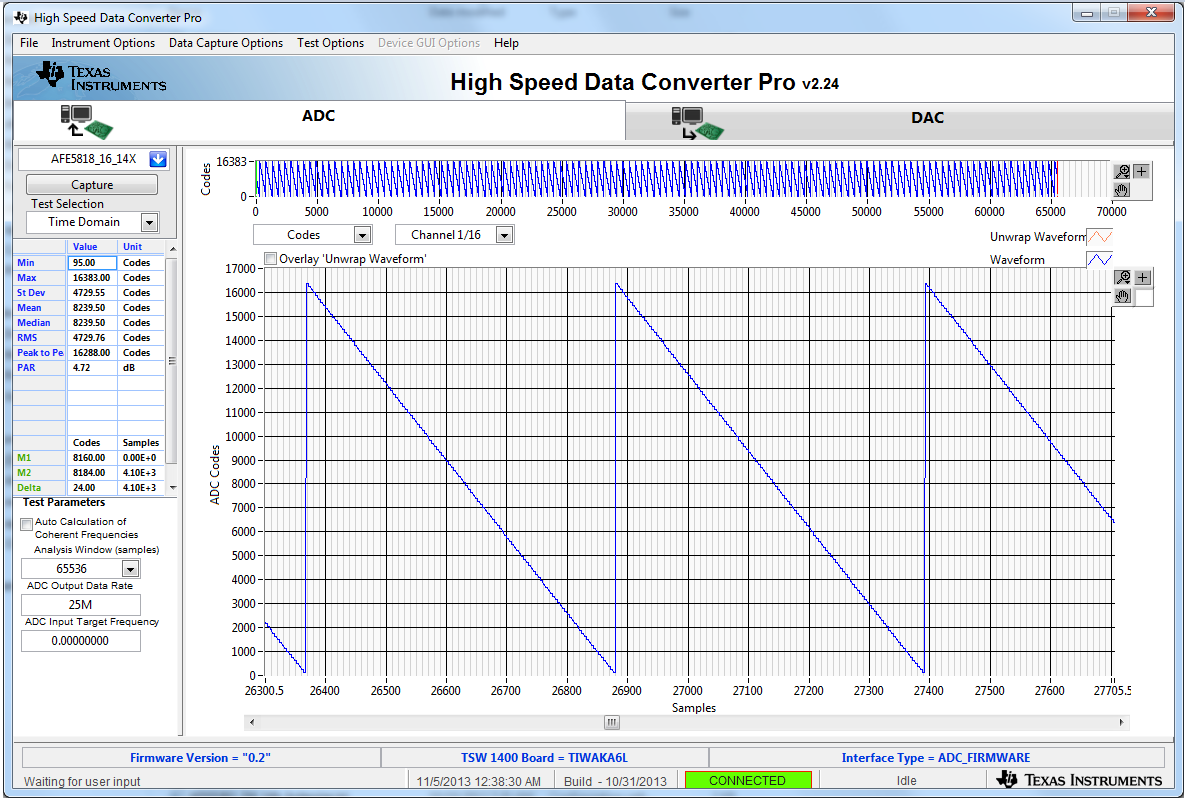Open Analysis Window samples 65536 dropdown

point(131,569)
